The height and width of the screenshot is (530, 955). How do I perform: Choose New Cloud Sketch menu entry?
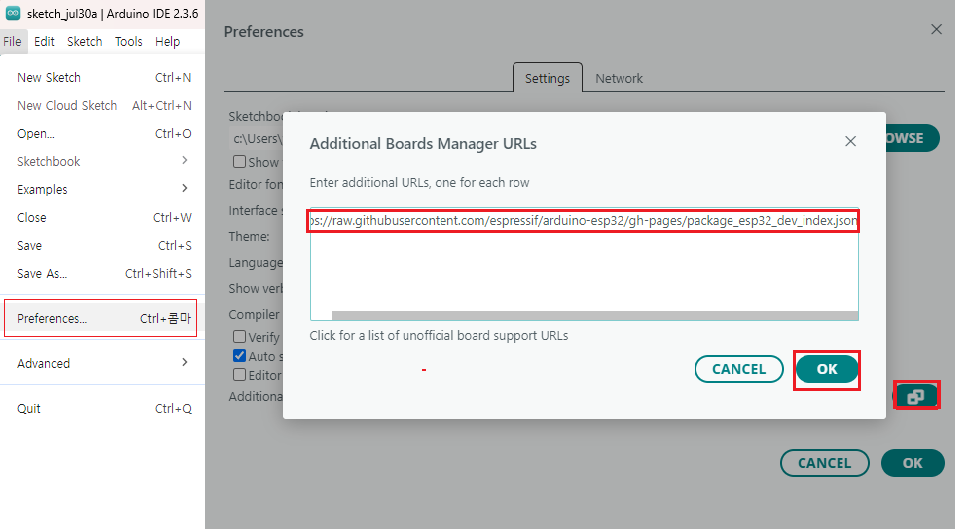[102, 106]
